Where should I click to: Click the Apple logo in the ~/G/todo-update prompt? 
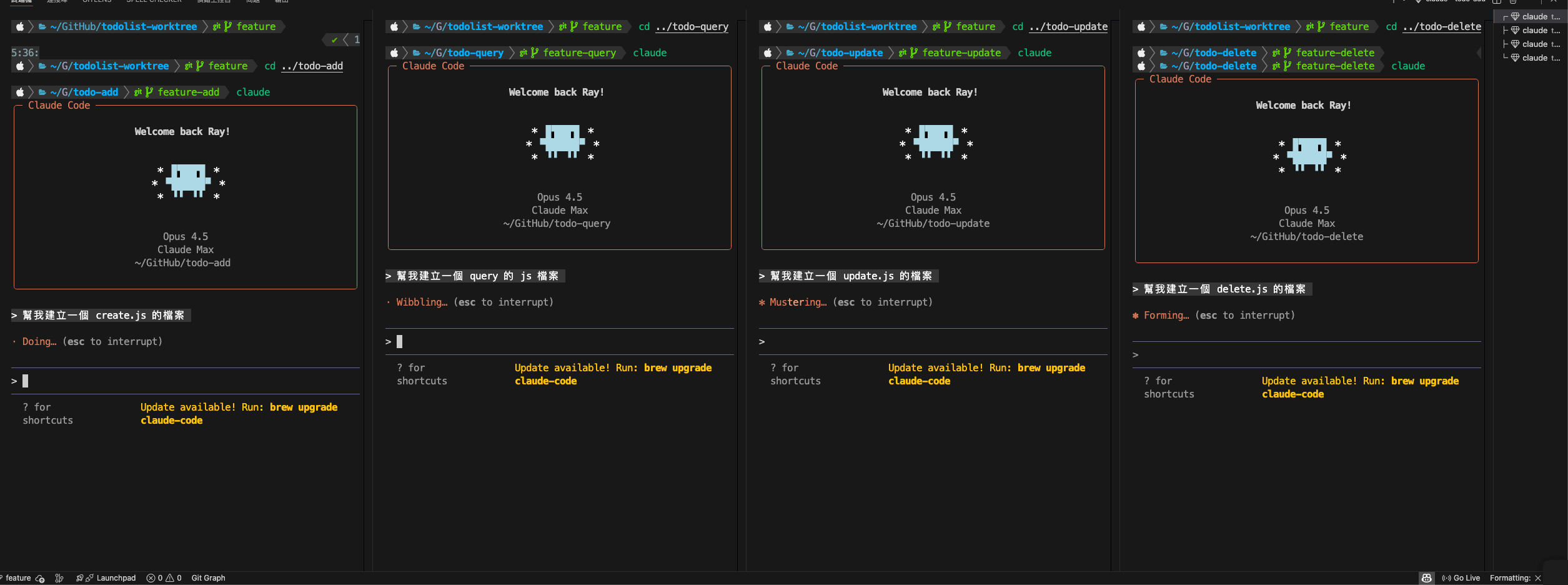(767, 52)
